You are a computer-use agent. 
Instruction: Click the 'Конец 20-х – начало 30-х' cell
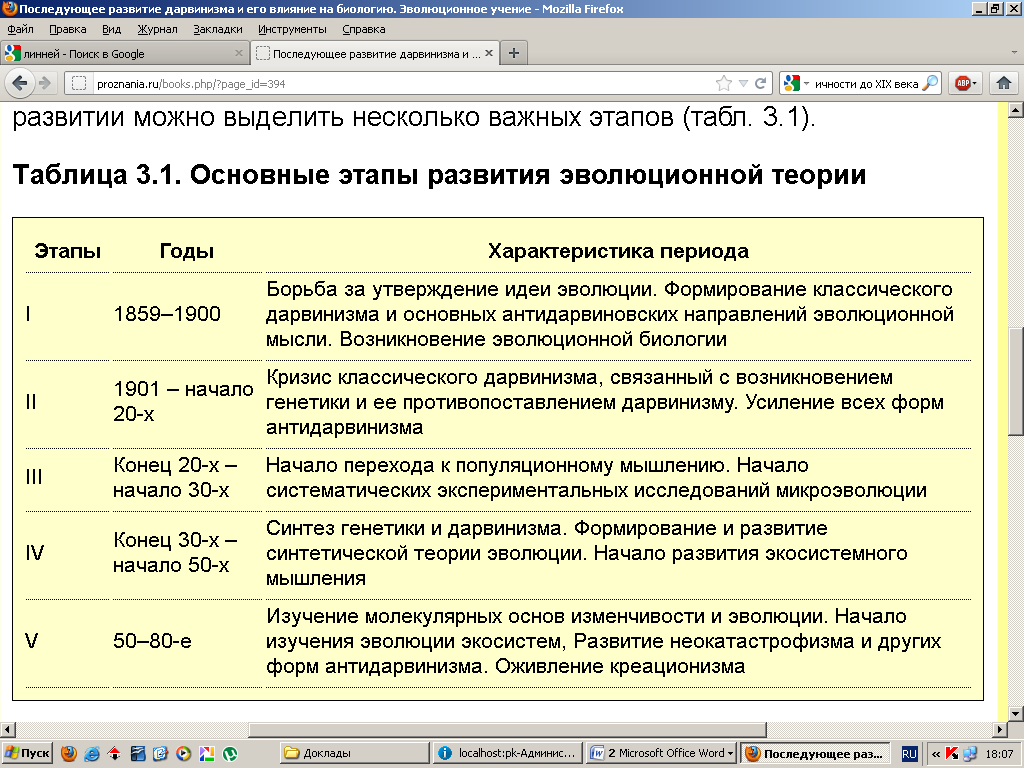coord(175,477)
